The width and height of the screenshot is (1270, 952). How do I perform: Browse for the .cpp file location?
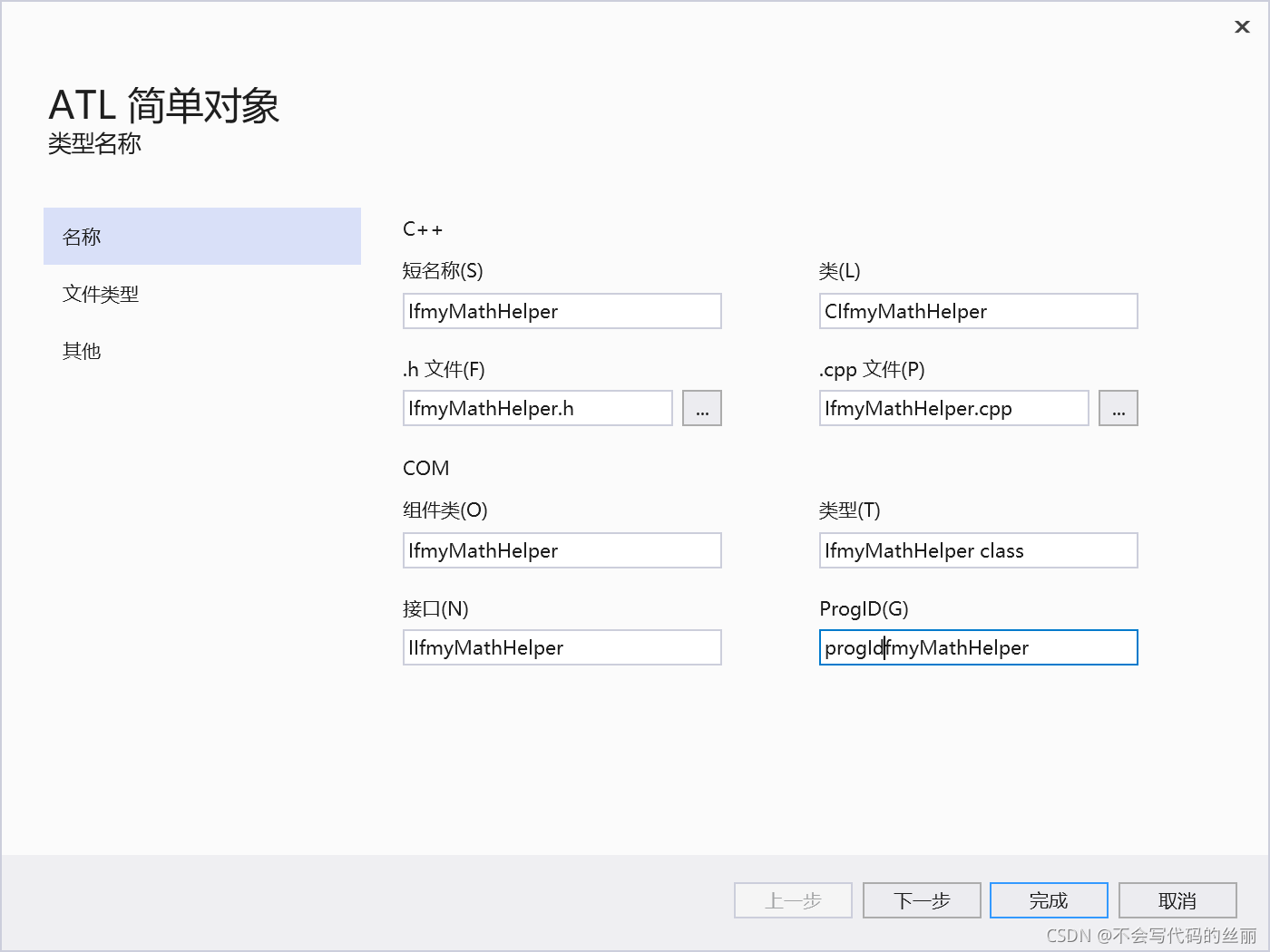pos(1119,408)
